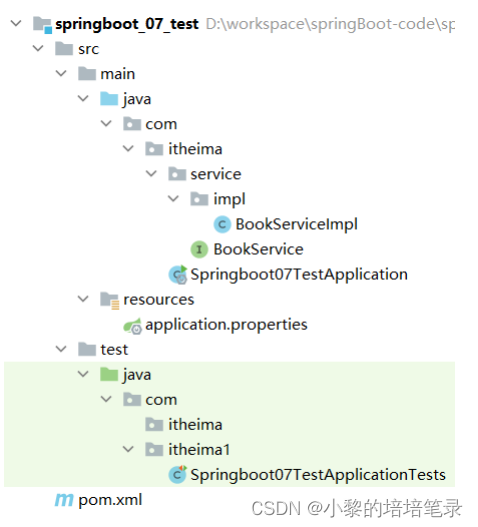Select the BookServiceImpl file

point(296,224)
